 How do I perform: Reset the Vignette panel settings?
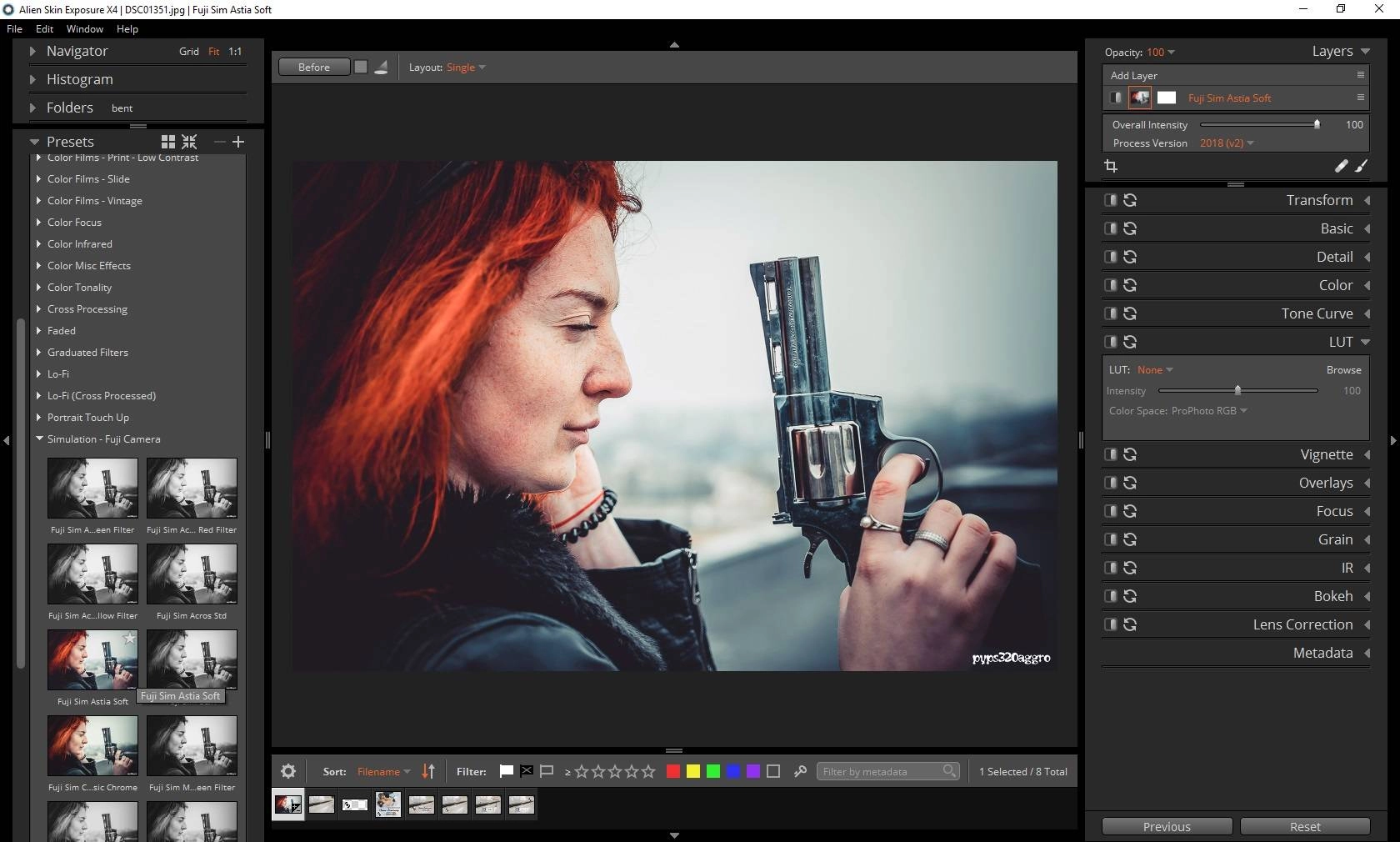tap(1130, 454)
